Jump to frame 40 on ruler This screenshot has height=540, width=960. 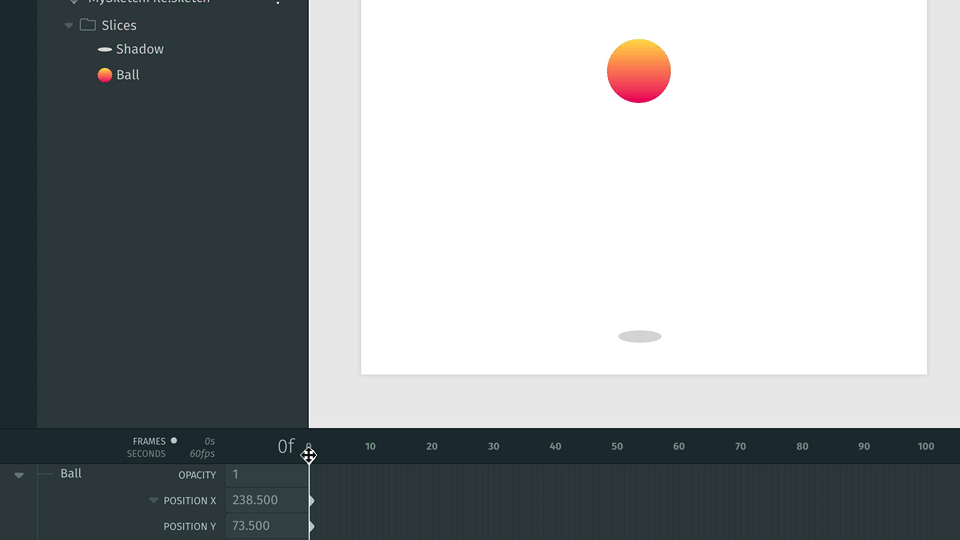(x=555, y=446)
